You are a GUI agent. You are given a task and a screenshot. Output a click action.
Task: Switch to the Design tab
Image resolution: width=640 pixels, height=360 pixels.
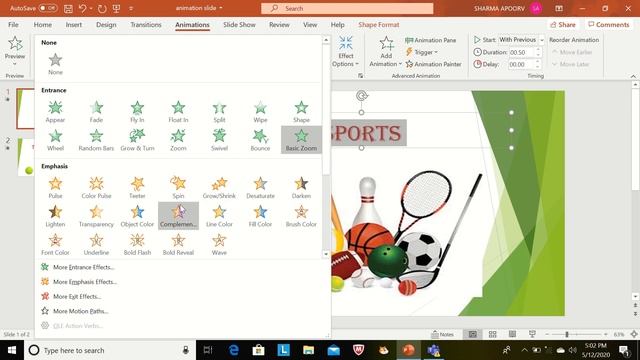(106, 24)
